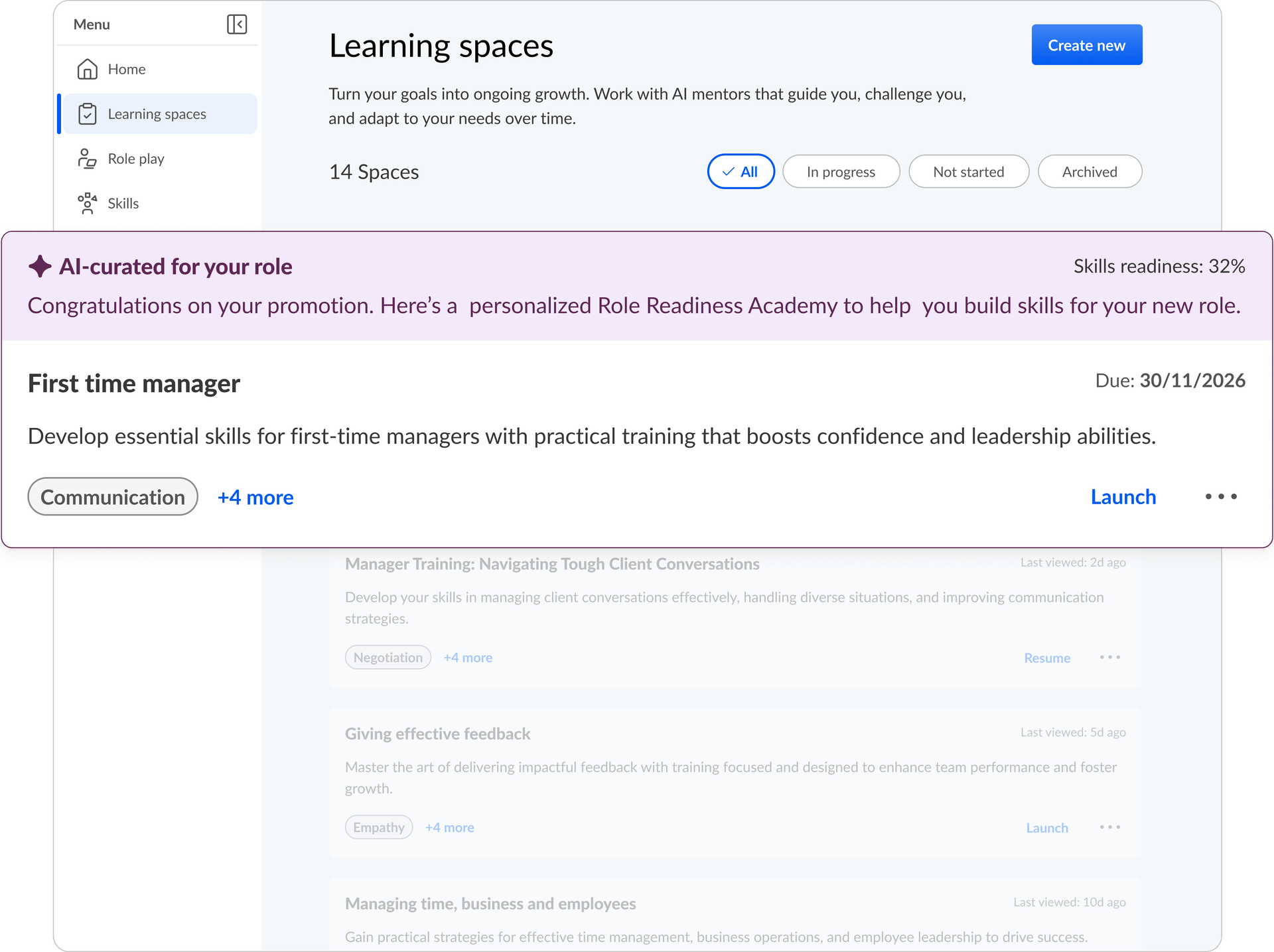
Task: Click Skills readiness: 32% text
Action: [x=1159, y=266]
